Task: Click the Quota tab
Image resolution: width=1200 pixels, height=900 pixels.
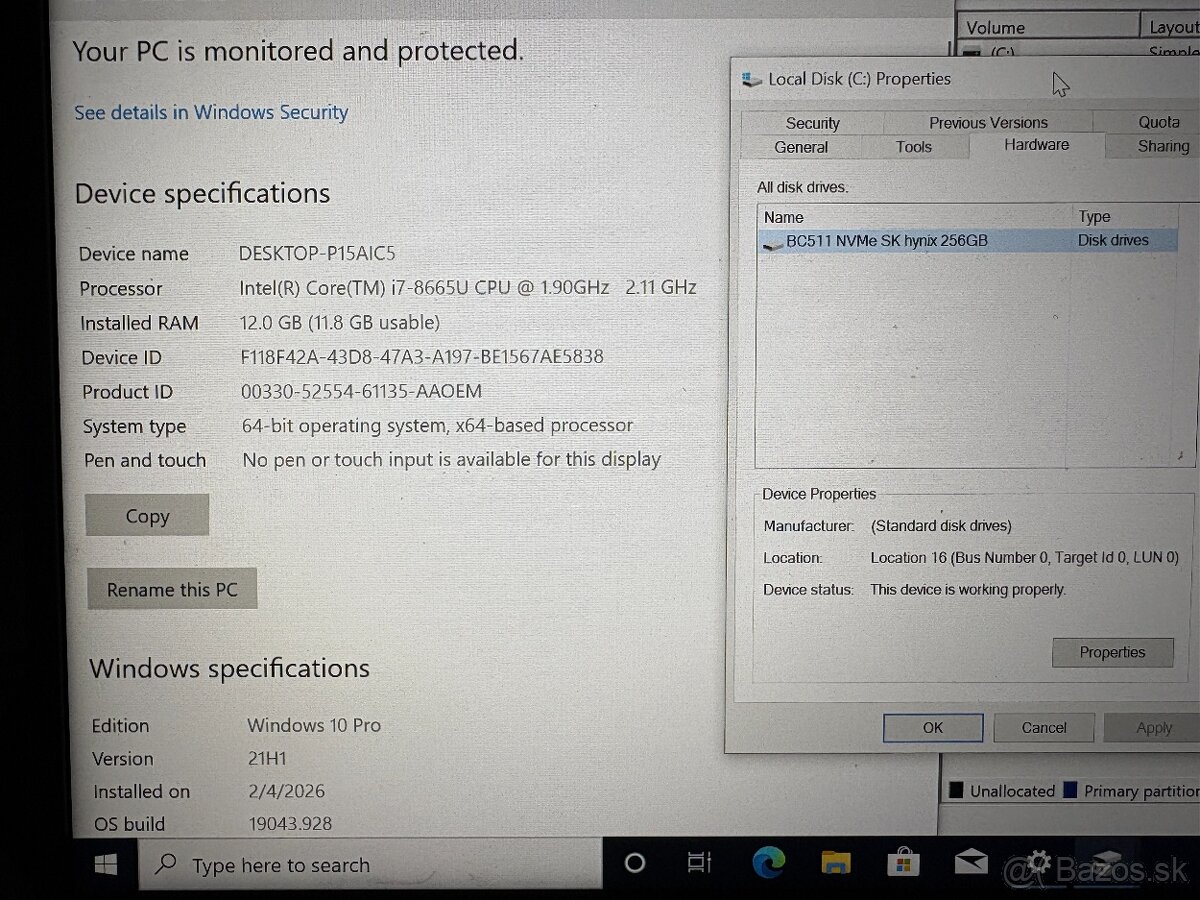Action: click(1158, 122)
